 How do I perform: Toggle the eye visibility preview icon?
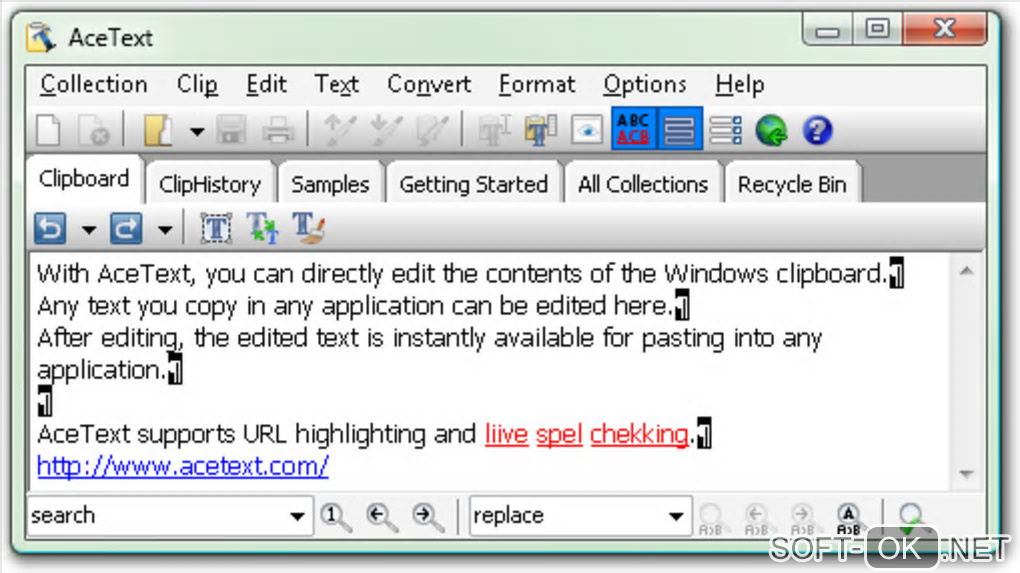coord(587,130)
